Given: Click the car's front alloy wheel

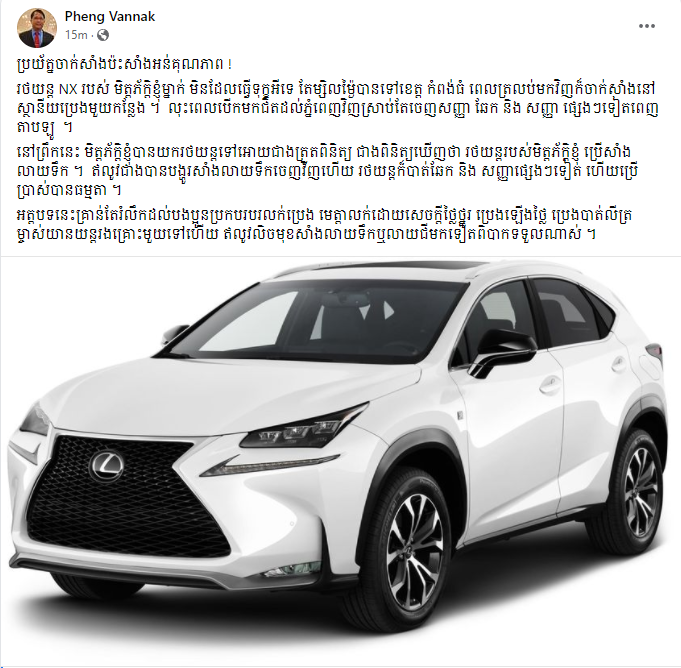Looking at the screenshot, I should pyautogui.click(x=414, y=549).
